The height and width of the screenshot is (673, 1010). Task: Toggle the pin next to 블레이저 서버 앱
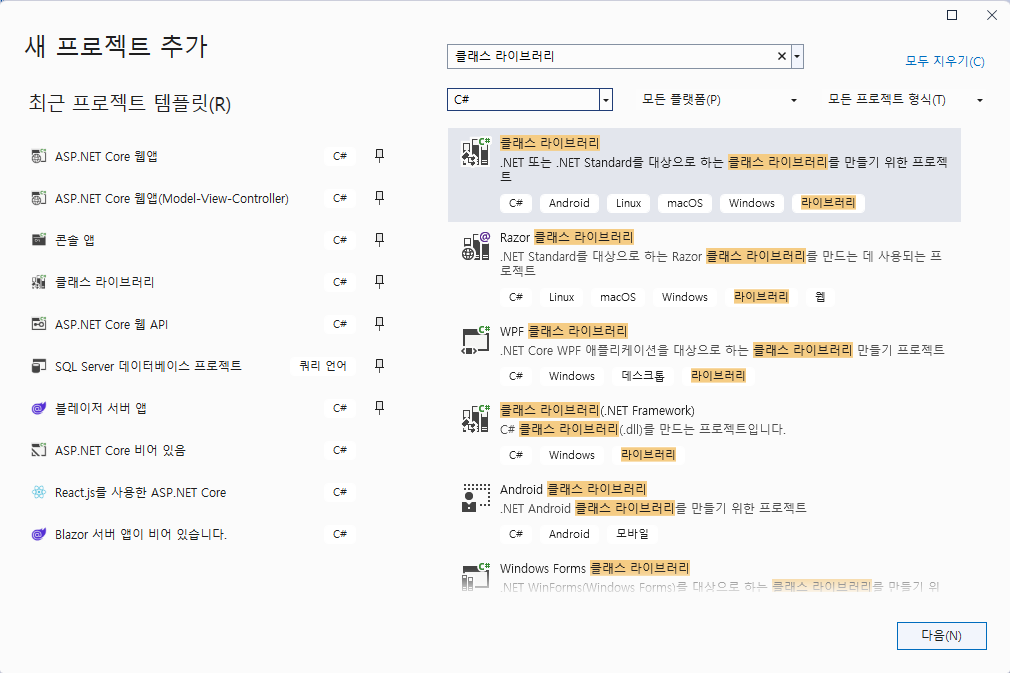click(379, 408)
